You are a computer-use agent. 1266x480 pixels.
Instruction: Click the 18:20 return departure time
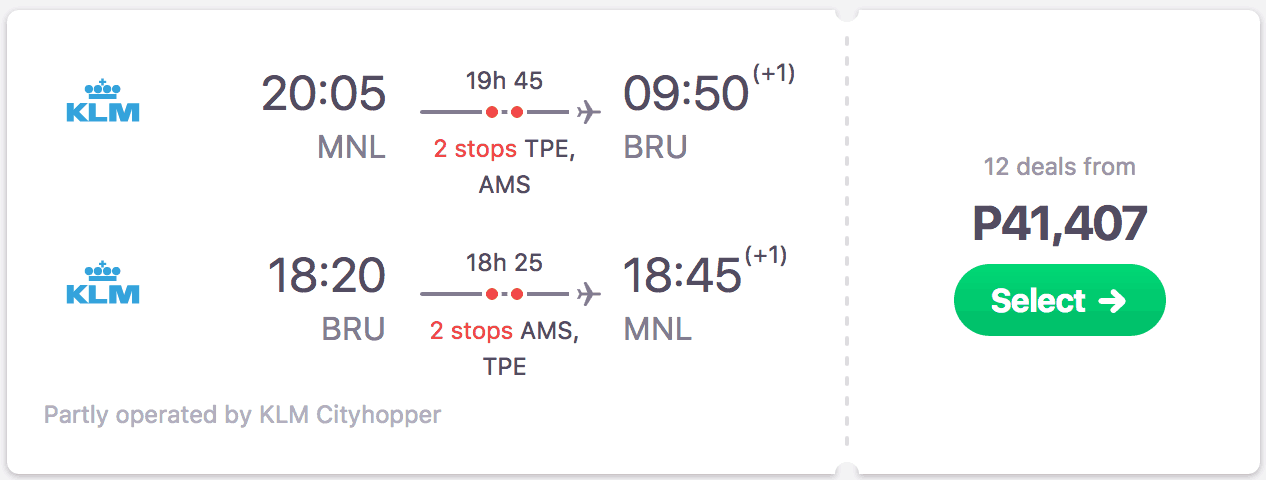326,277
